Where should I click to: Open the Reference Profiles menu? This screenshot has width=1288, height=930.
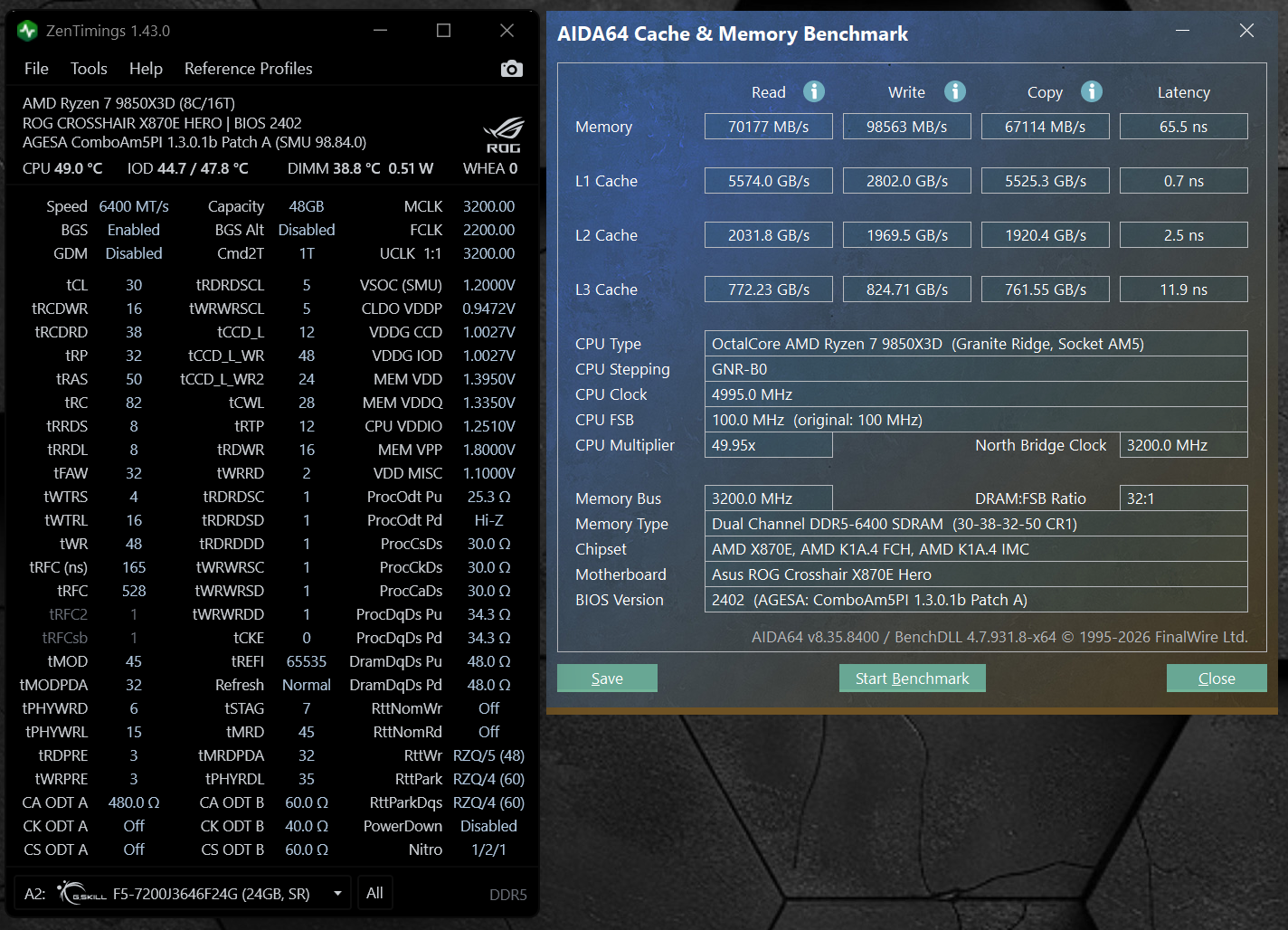coord(249,69)
